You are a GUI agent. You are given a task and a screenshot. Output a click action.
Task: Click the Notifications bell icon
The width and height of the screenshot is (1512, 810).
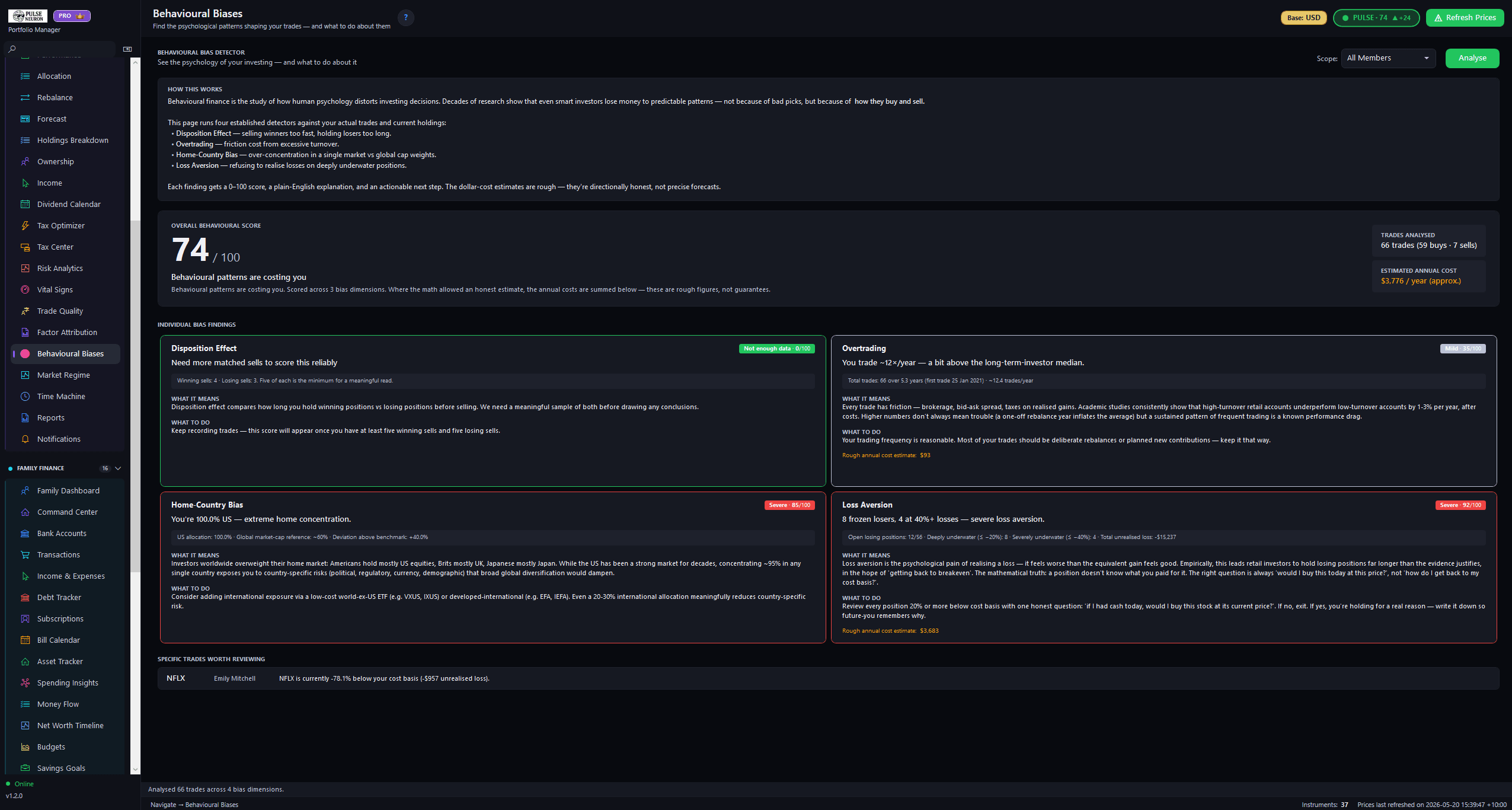pos(25,439)
